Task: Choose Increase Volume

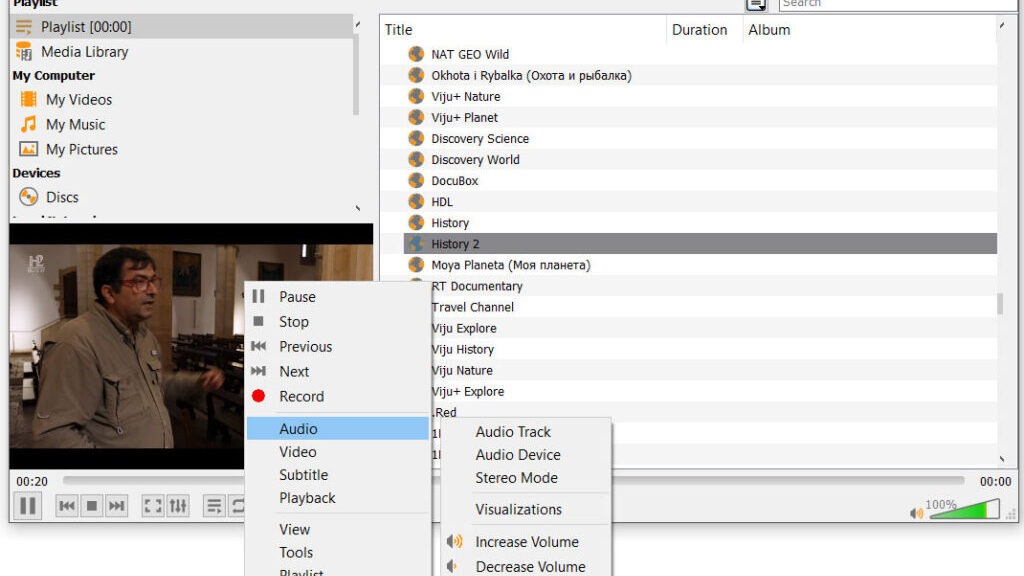Action: click(526, 541)
